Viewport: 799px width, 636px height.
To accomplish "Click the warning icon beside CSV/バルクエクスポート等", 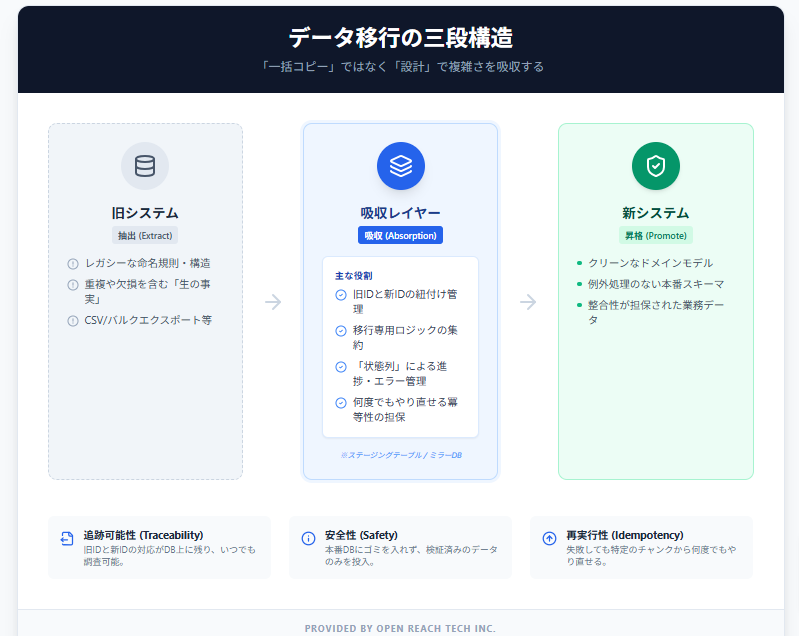I will (73, 321).
